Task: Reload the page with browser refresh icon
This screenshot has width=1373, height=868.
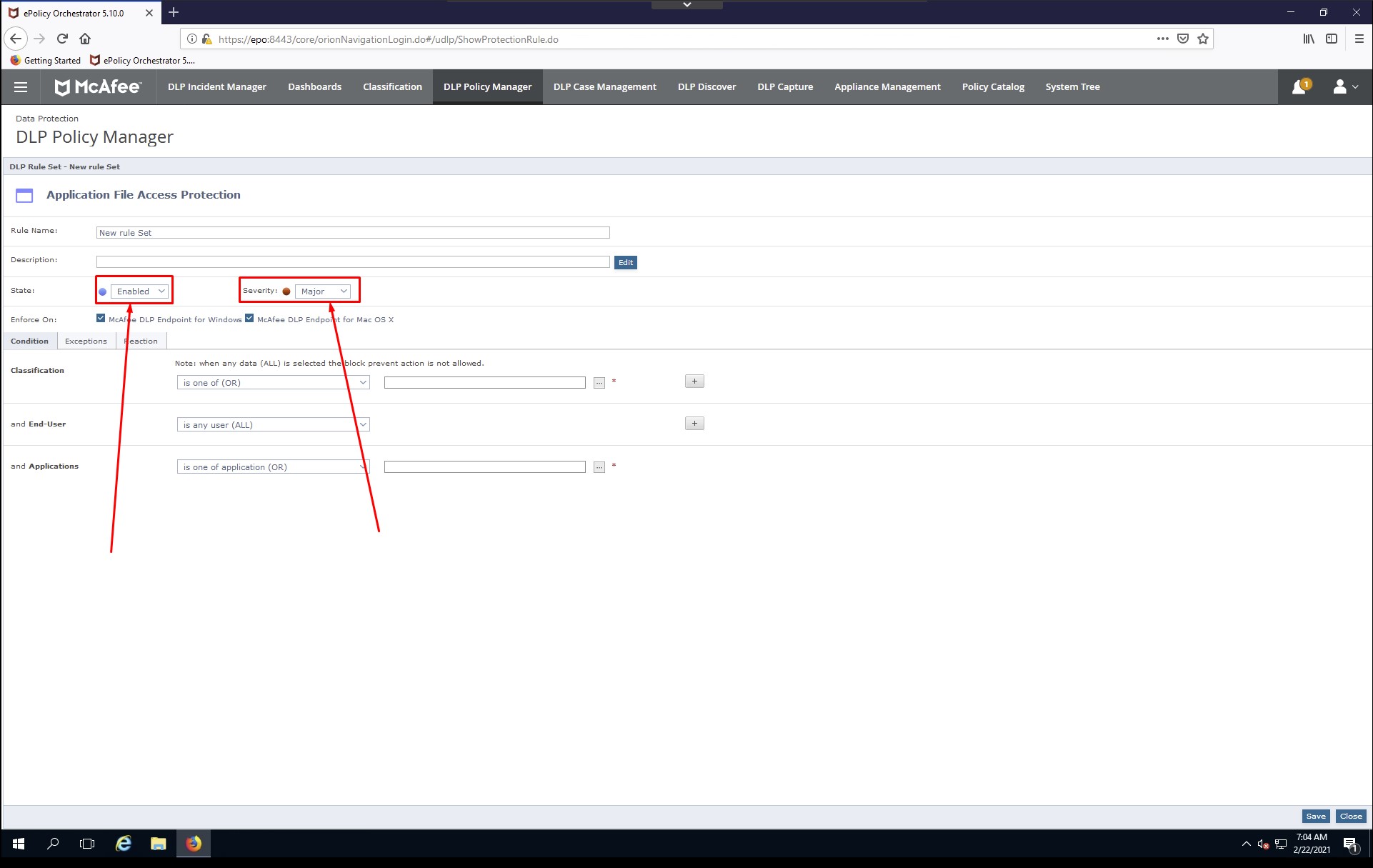Action: [62, 39]
